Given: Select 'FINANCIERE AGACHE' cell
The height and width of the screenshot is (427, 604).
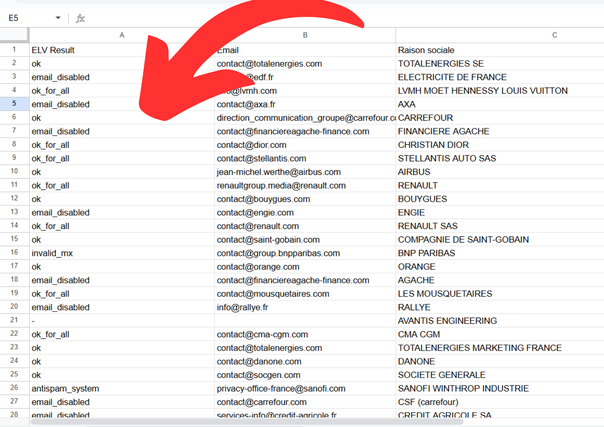Looking at the screenshot, I should coord(500,131).
